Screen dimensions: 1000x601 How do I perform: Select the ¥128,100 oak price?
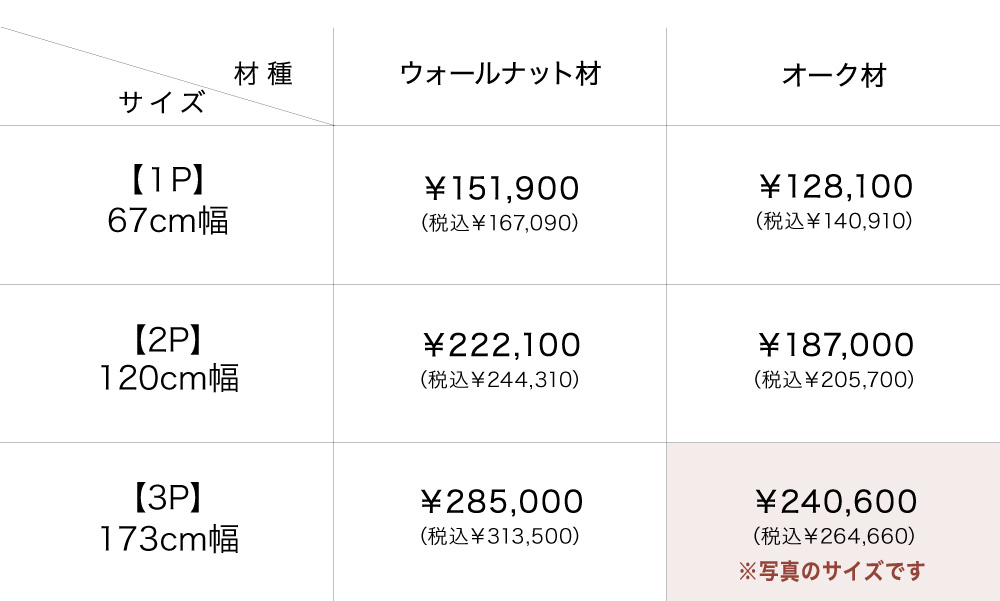[834, 187]
